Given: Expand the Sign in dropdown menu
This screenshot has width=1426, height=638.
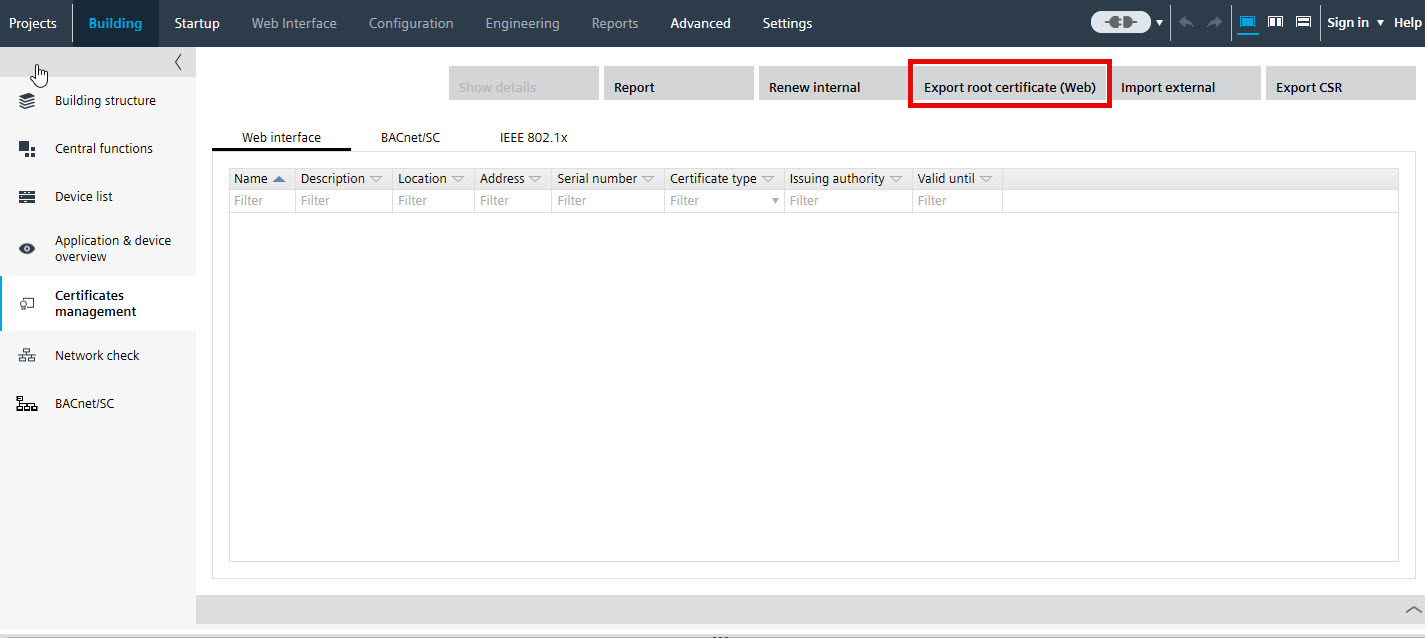Looking at the screenshot, I should click(x=1380, y=23).
